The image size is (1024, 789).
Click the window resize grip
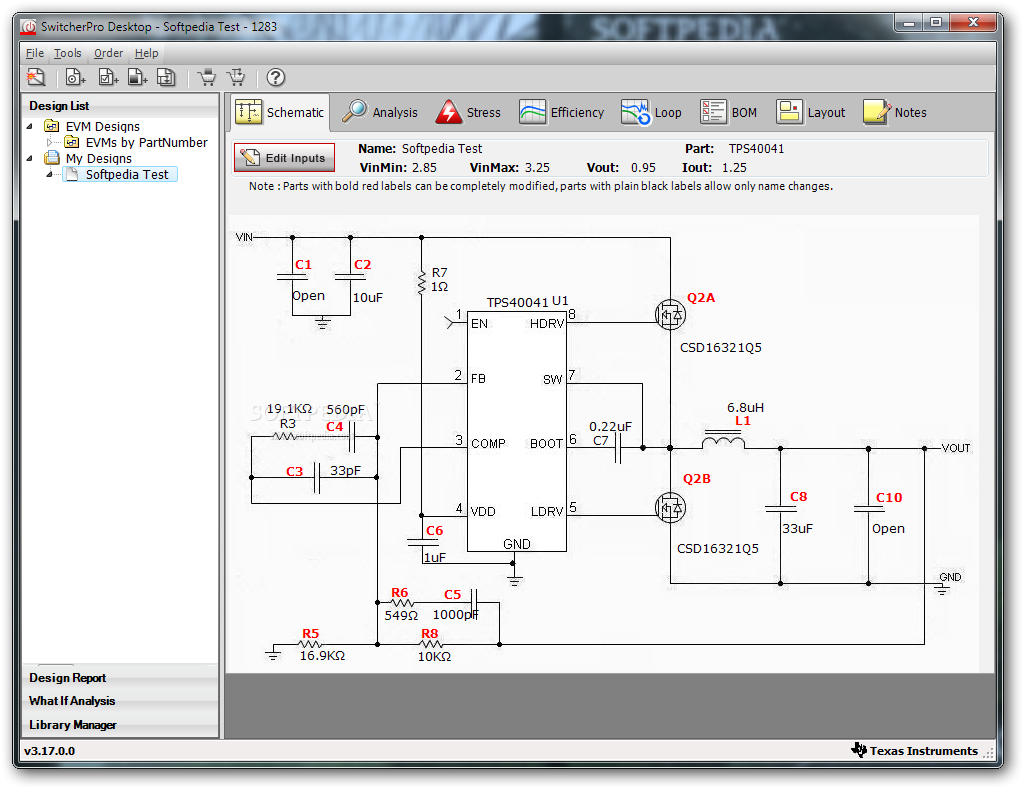[x=988, y=752]
